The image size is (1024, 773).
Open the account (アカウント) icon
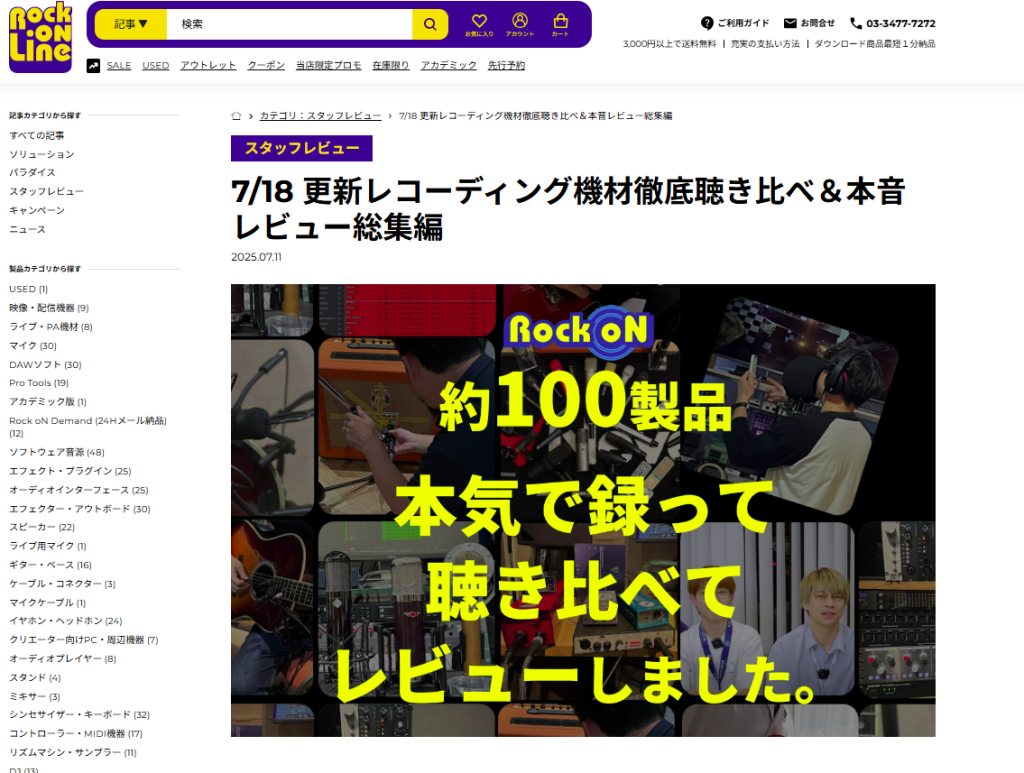(520, 25)
